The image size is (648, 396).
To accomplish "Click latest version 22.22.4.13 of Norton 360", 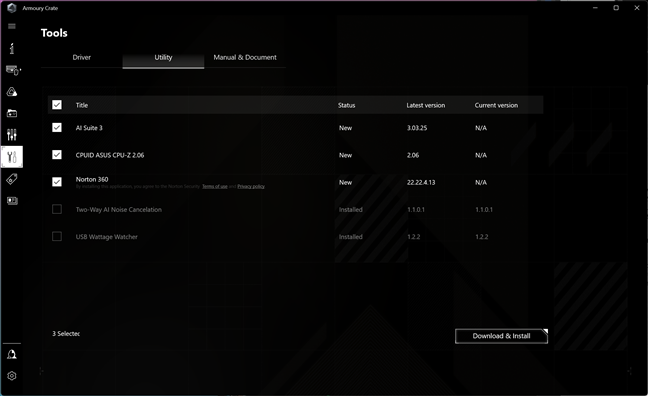I will (421, 182).
